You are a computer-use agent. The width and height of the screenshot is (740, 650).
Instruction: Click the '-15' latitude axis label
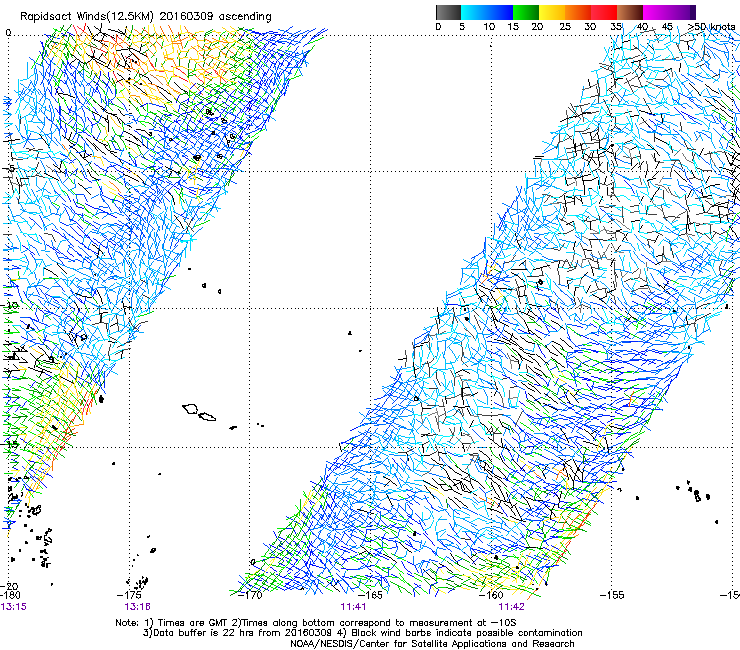point(9,444)
